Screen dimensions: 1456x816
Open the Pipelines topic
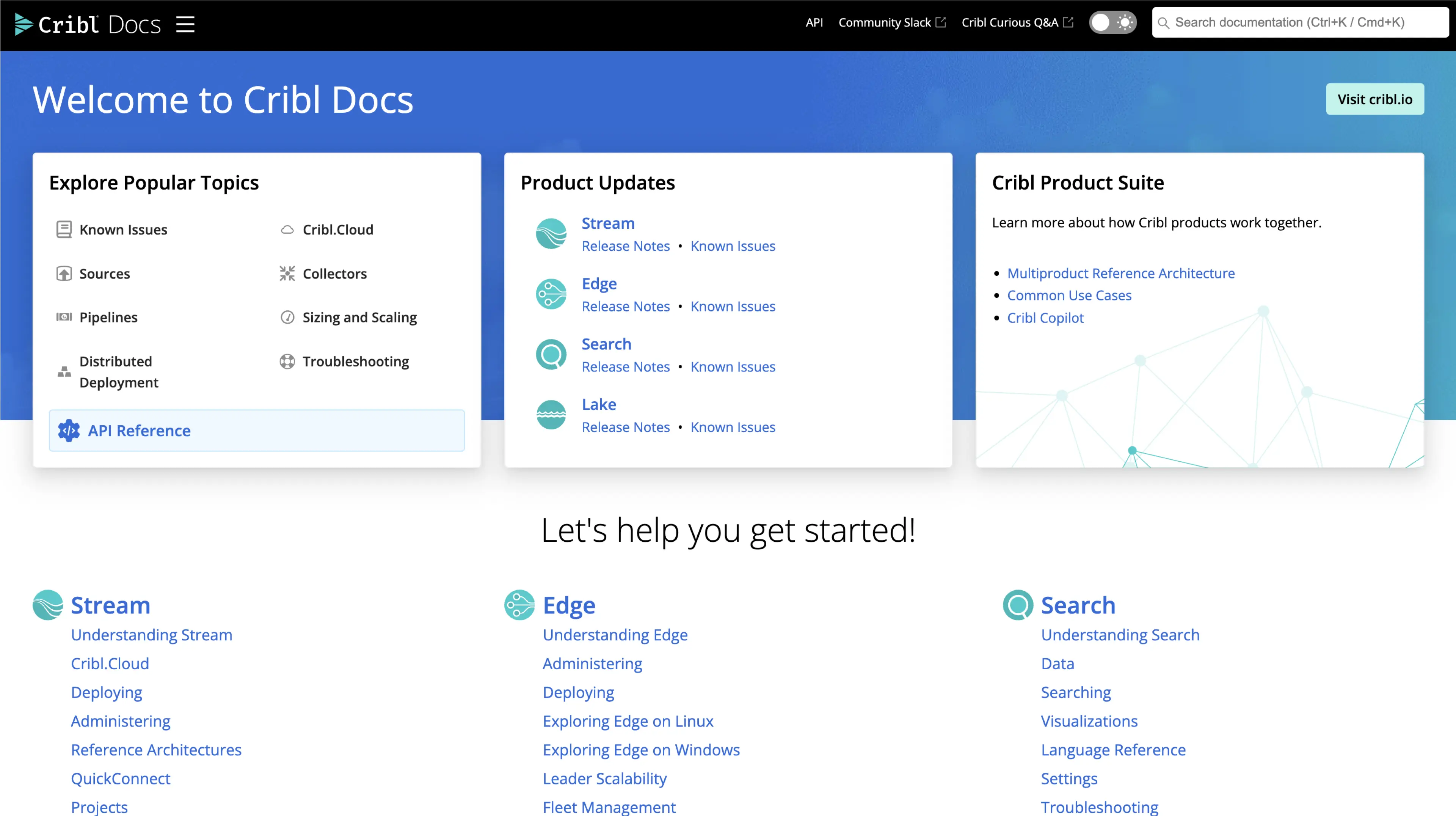coord(108,317)
